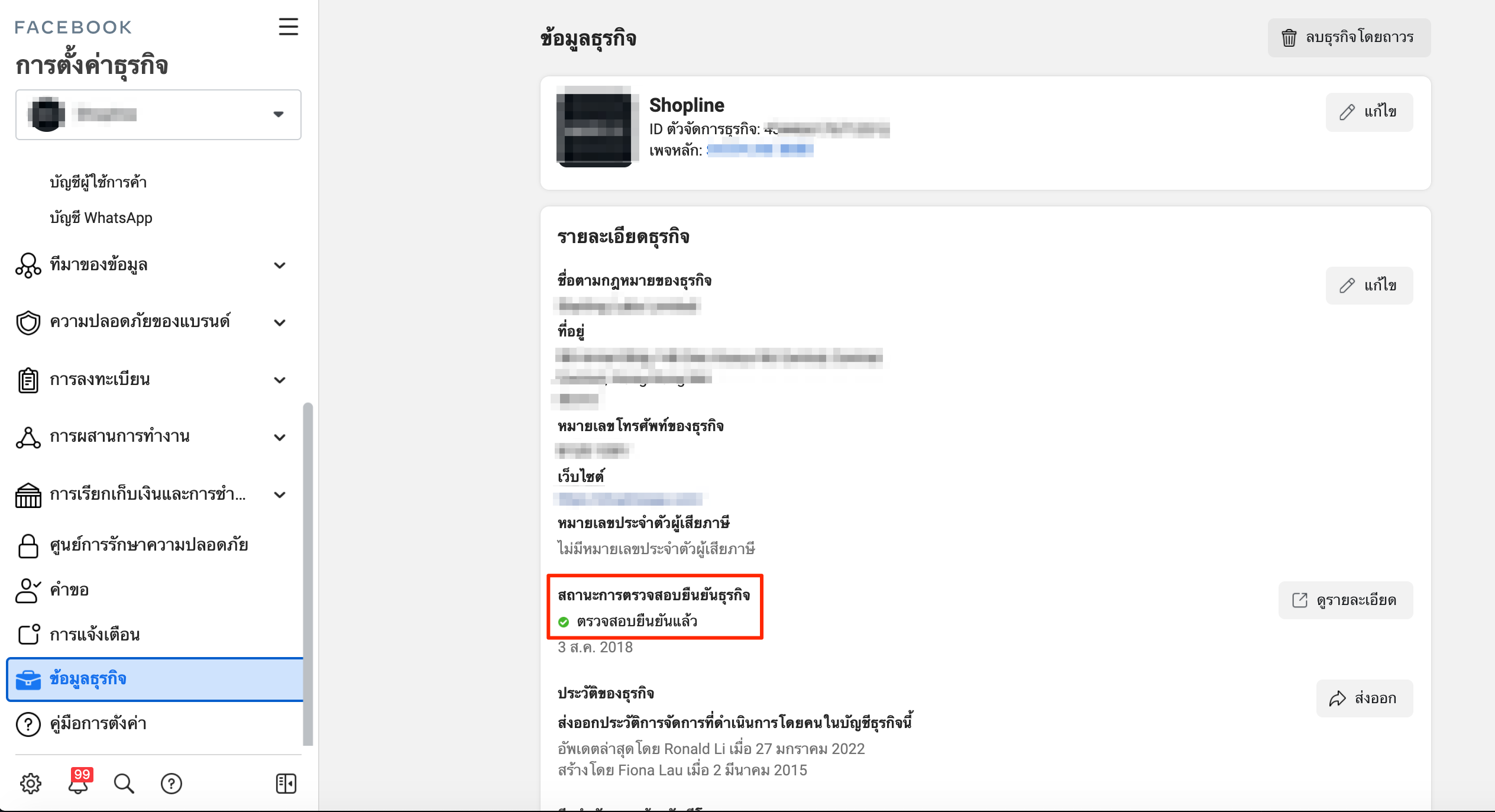Image resolution: width=1495 pixels, height=812 pixels.
Task: Open the คำขอ menu item
Action: 69,590
